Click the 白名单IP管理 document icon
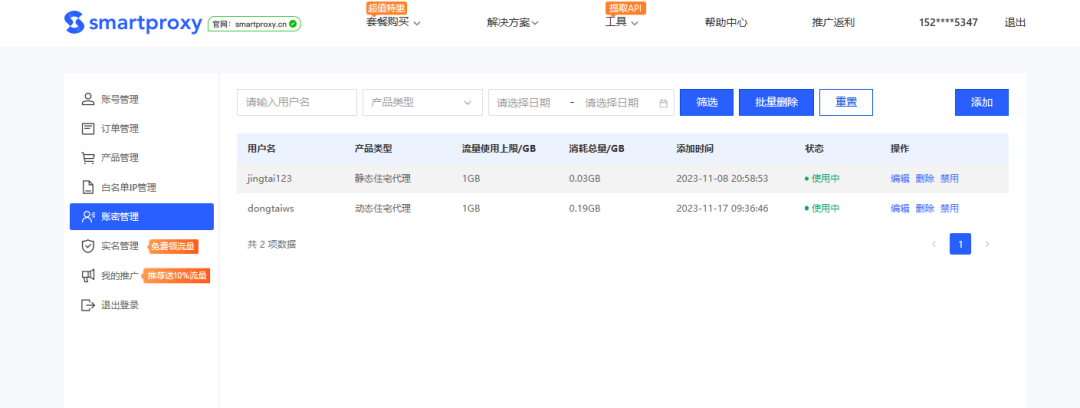This screenshot has width=1080, height=408. [x=87, y=187]
